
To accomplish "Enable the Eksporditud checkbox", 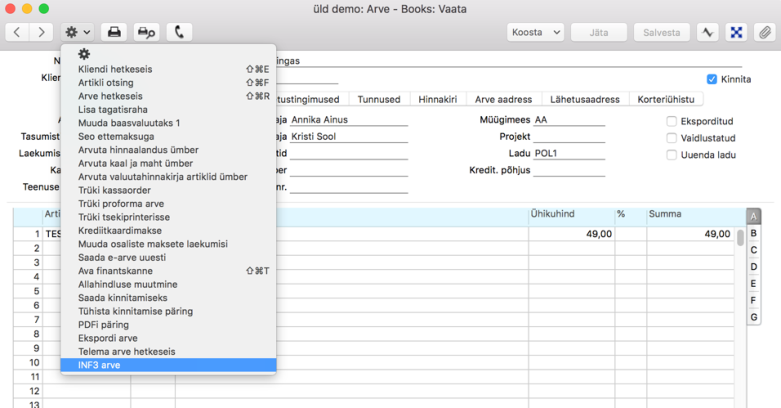I will click(x=671, y=121).
